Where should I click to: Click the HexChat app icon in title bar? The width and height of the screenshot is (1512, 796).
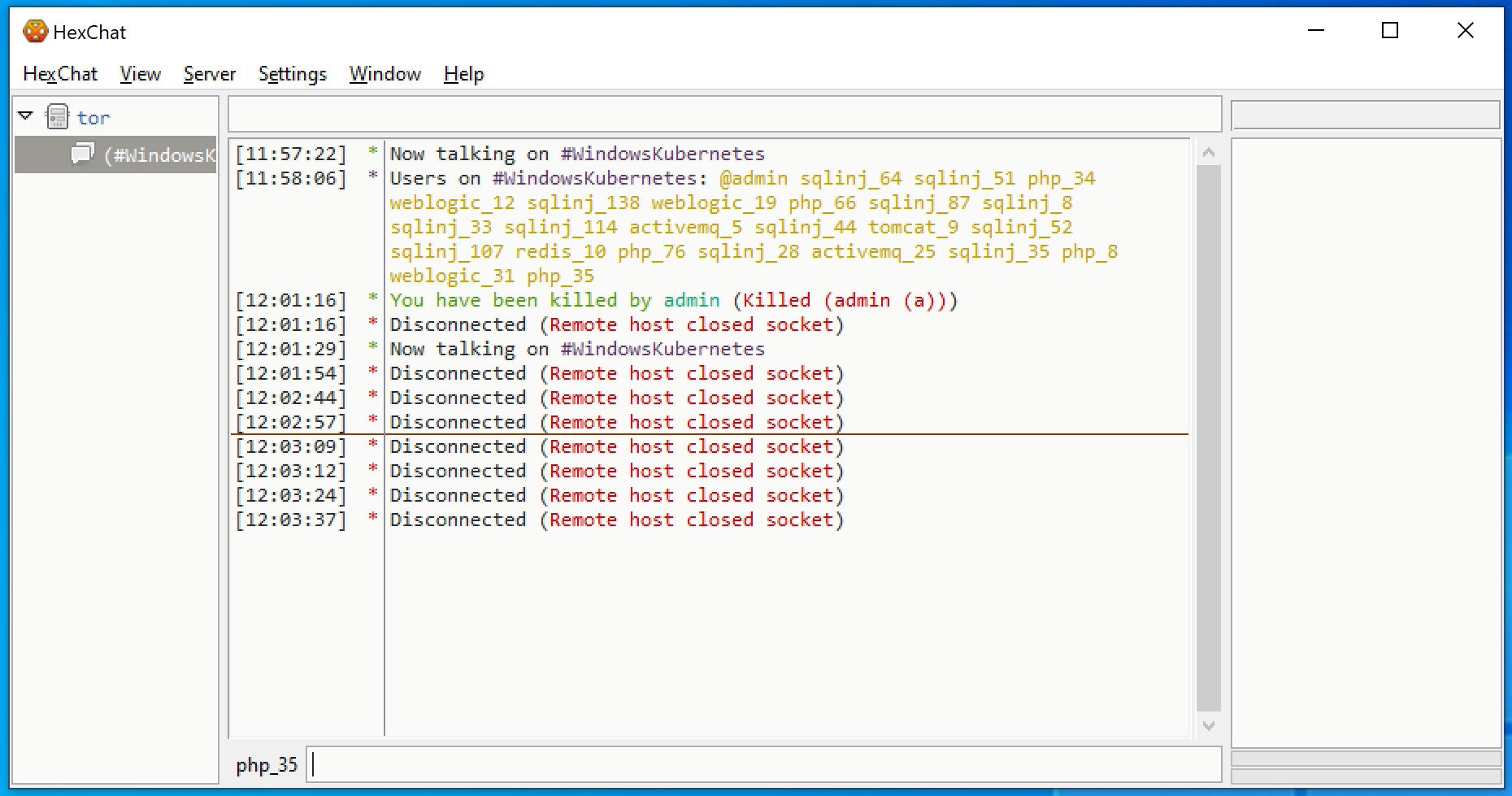point(35,32)
